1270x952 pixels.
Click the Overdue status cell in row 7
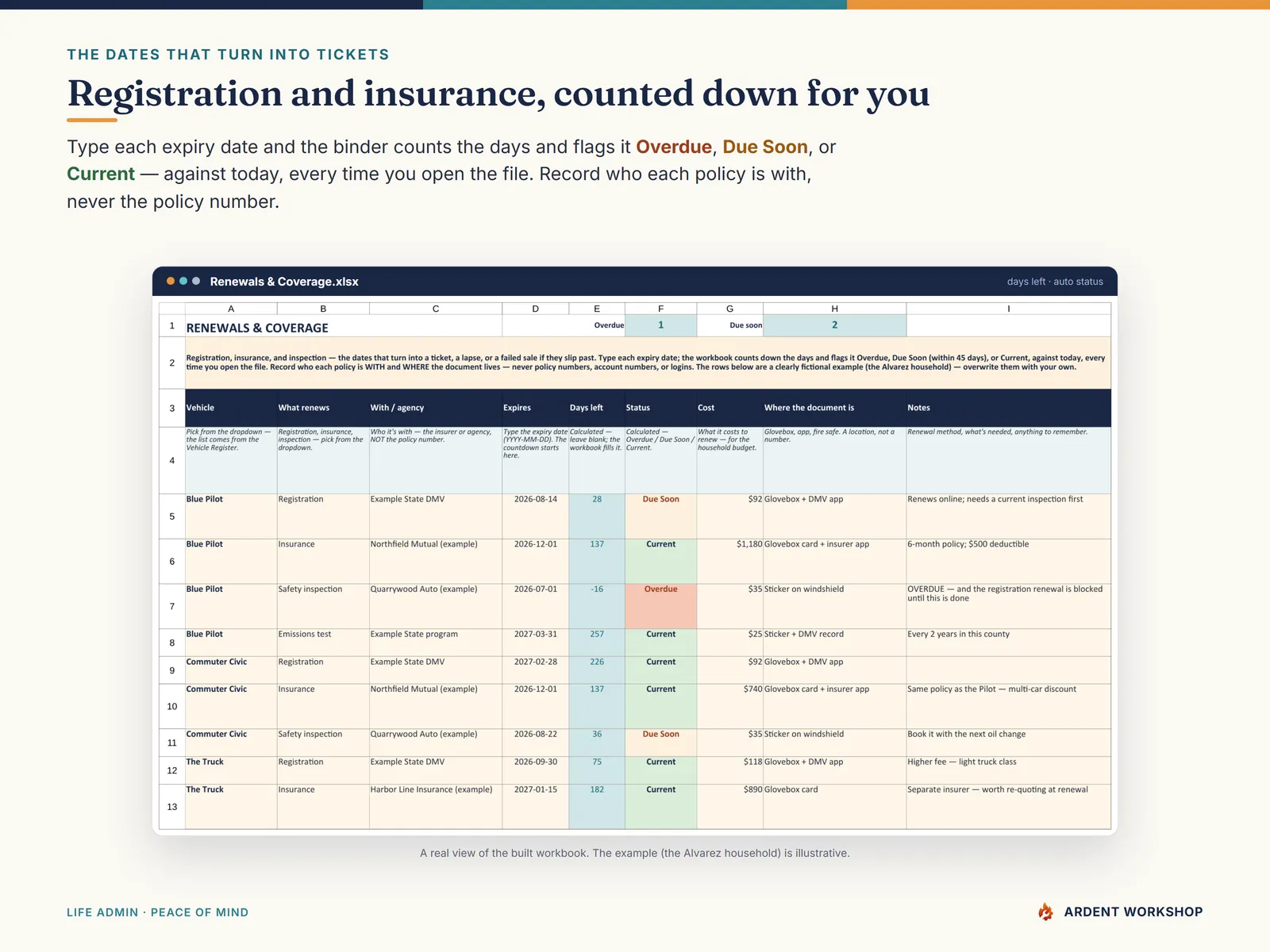[x=660, y=606]
